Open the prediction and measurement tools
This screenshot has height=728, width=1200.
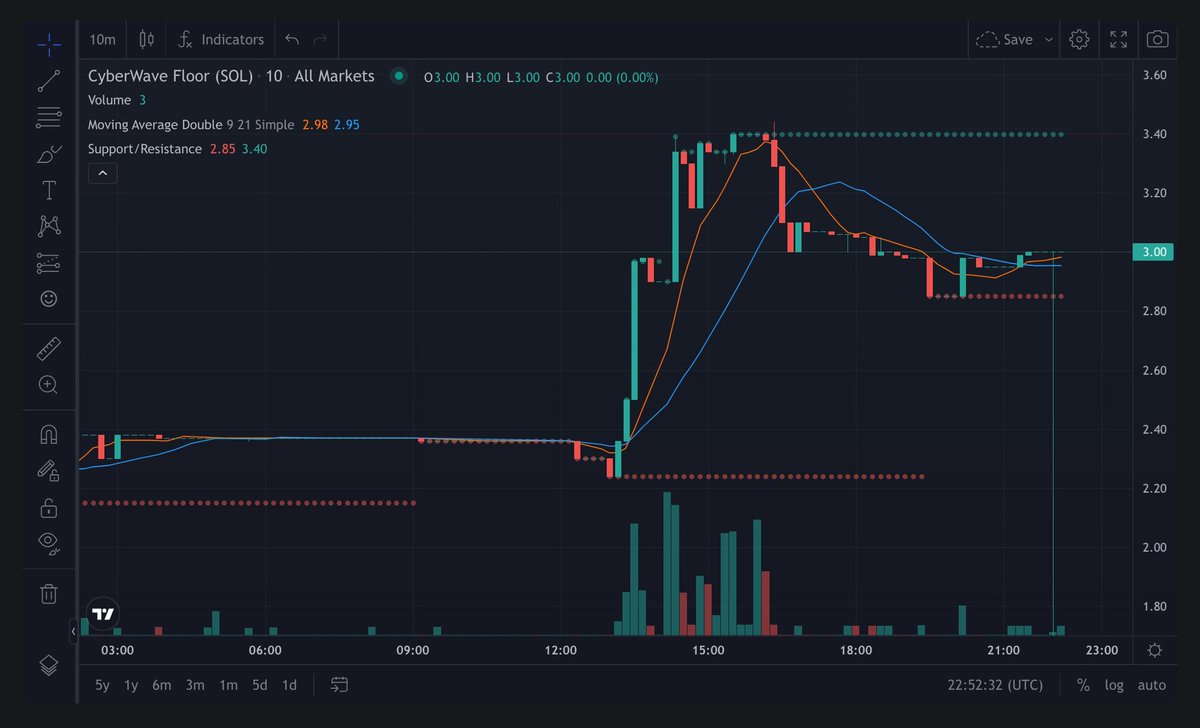point(48,262)
